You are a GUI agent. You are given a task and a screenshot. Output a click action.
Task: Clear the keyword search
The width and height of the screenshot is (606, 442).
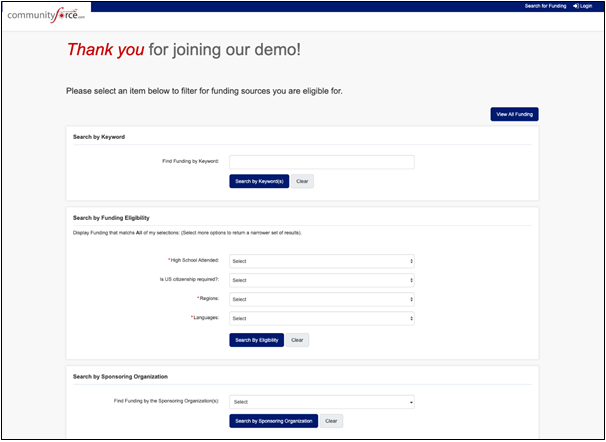point(302,181)
